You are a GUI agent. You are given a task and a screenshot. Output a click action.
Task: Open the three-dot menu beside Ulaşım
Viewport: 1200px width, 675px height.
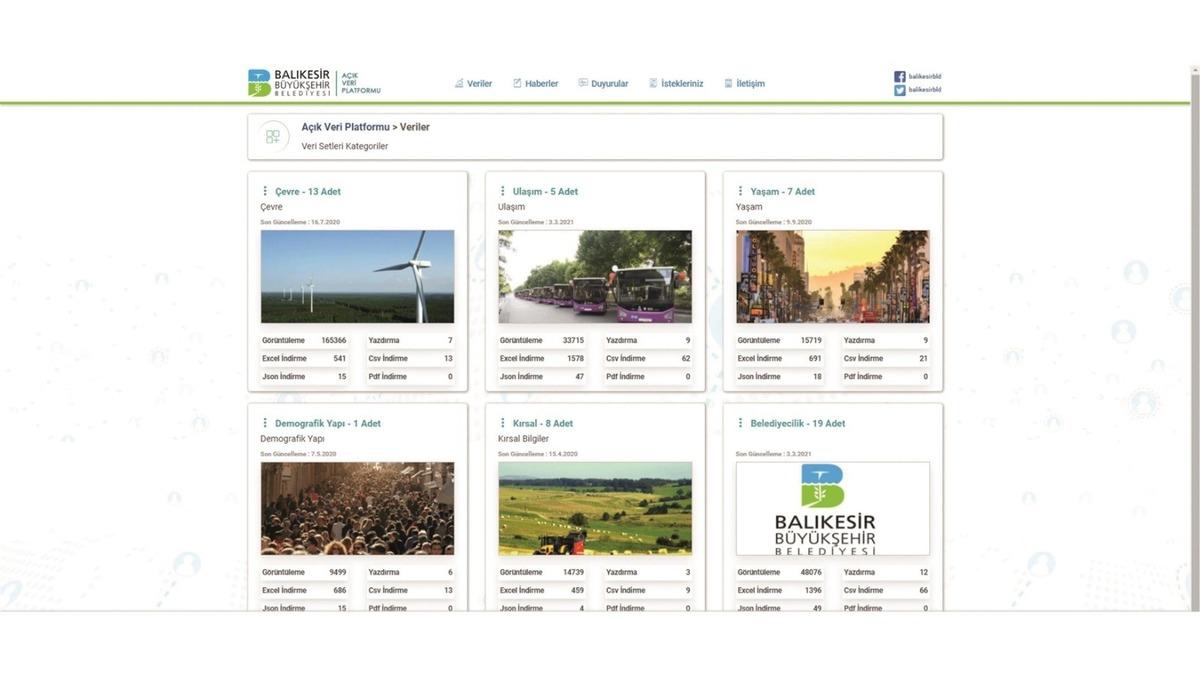point(502,191)
